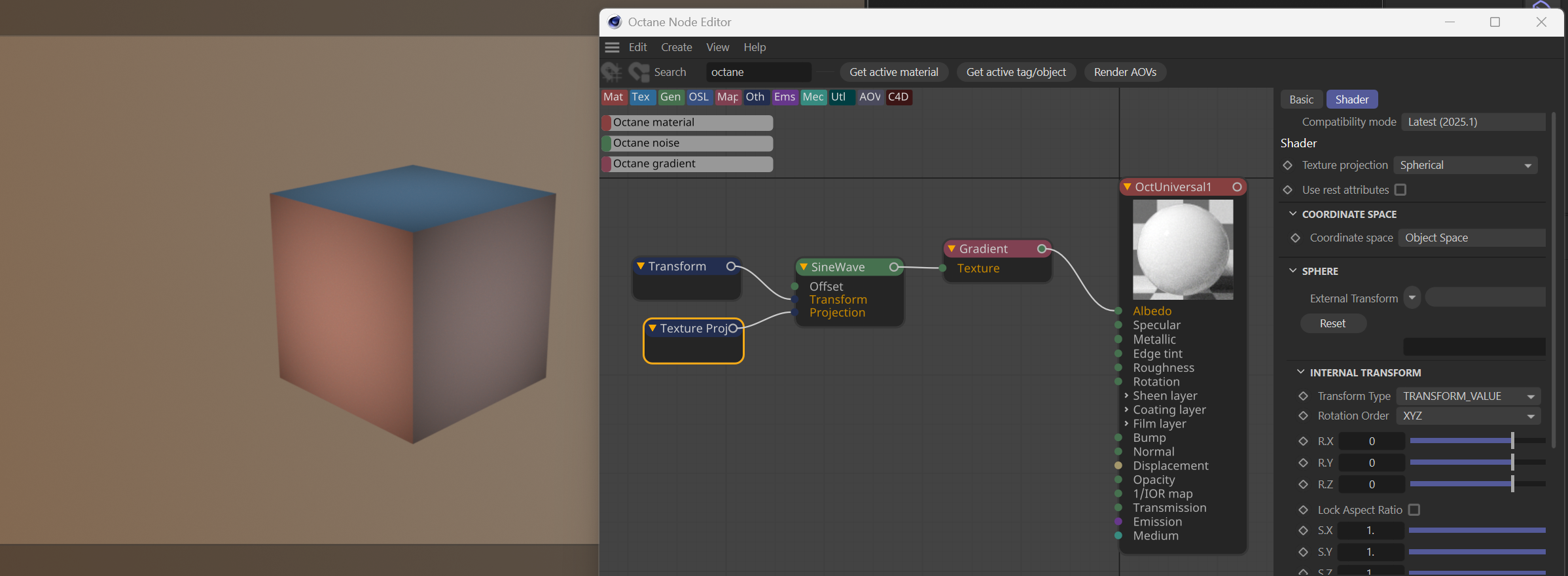The height and width of the screenshot is (576, 1568).
Task: Click the SineWave Offset input port
Action: pos(795,287)
